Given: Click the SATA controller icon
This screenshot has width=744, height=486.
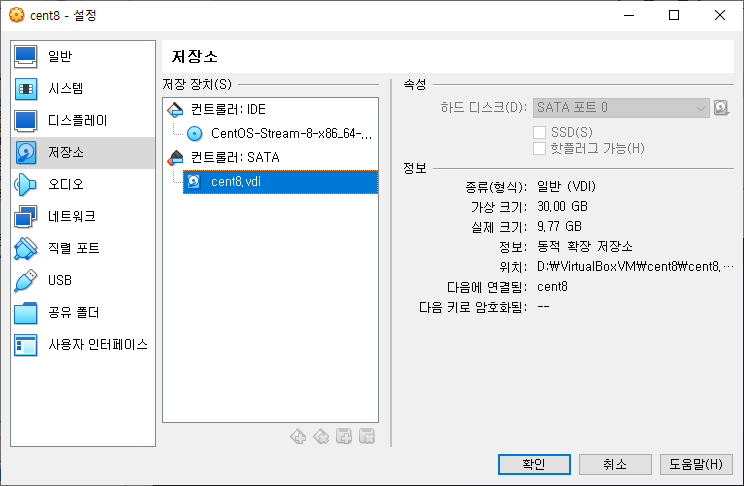Looking at the screenshot, I should click(x=175, y=158).
